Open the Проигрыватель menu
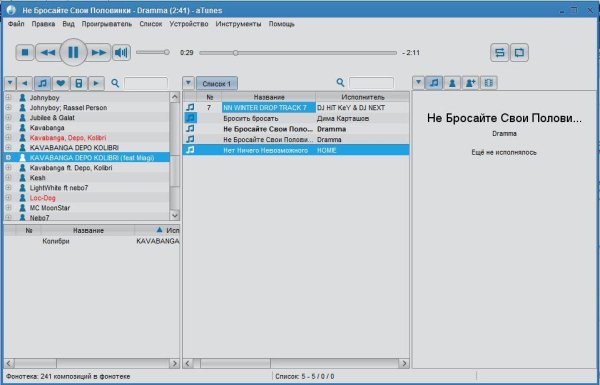Image resolution: width=600 pixels, height=385 pixels. (107, 24)
